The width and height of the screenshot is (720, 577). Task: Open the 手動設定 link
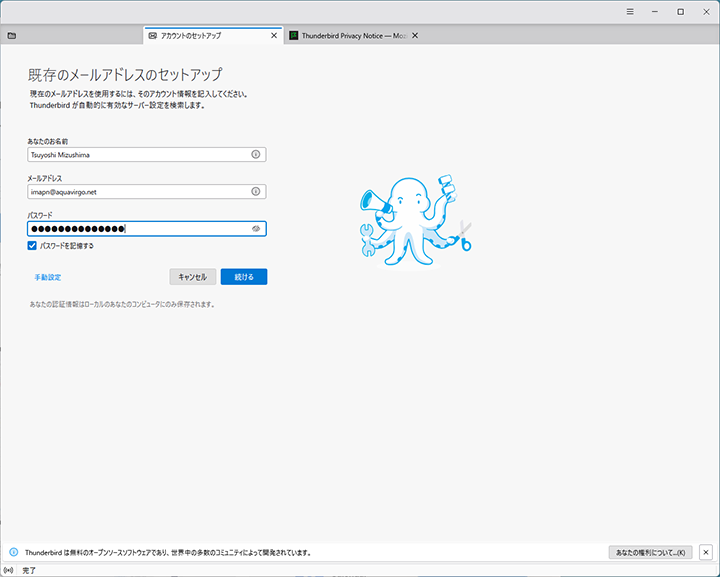coord(48,277)
